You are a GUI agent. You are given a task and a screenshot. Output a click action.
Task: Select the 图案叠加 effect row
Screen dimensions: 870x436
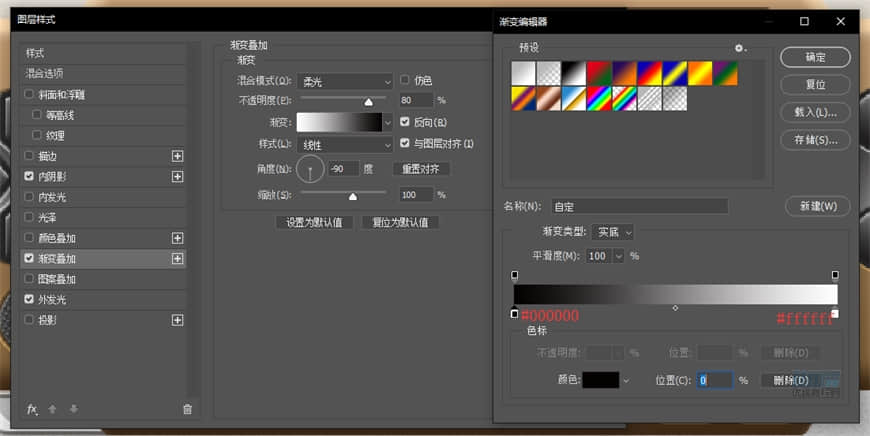(103, 279)
